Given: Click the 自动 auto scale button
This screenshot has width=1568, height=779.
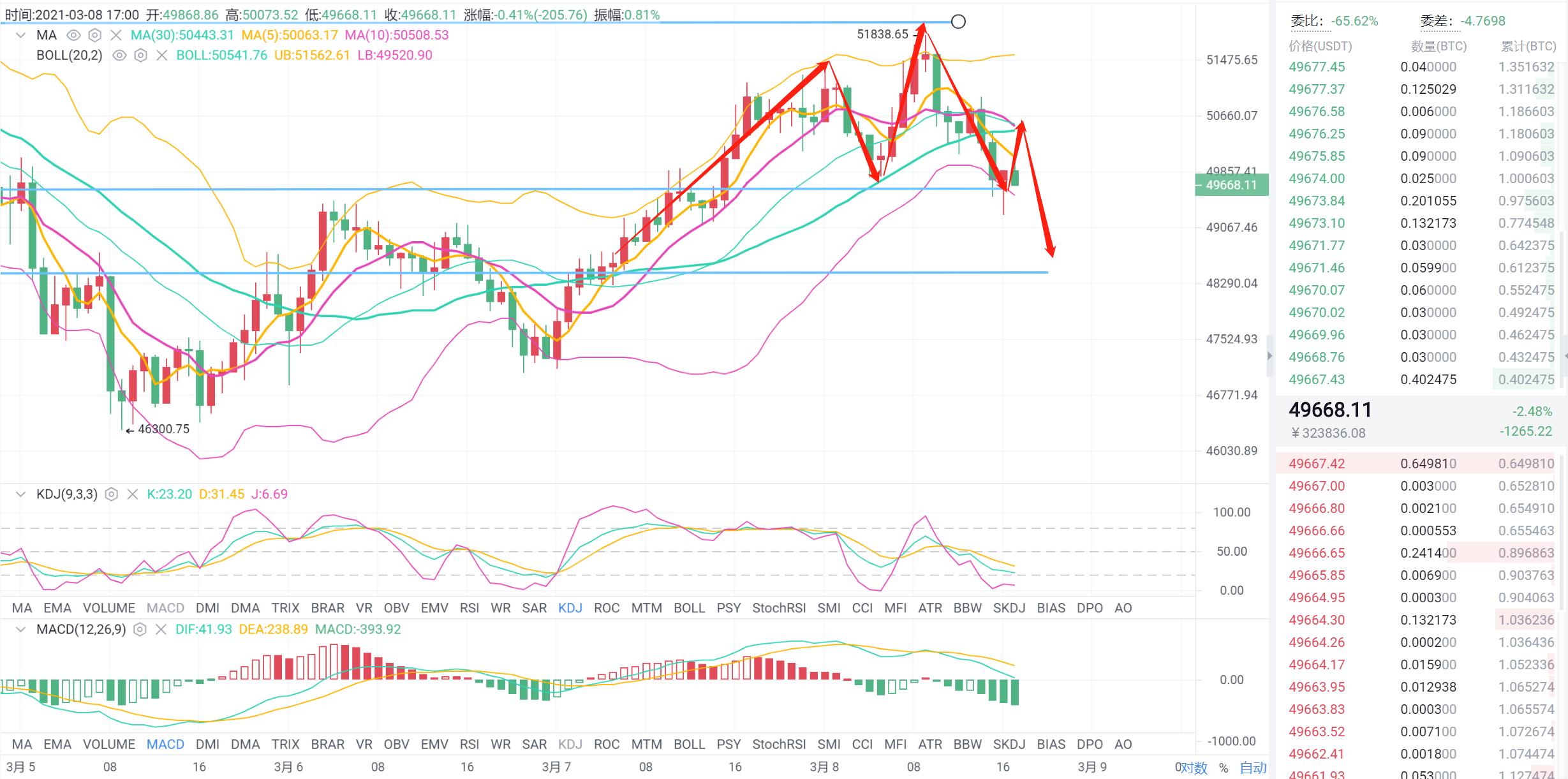Looking at the screenshot, I should [1253, 768].
